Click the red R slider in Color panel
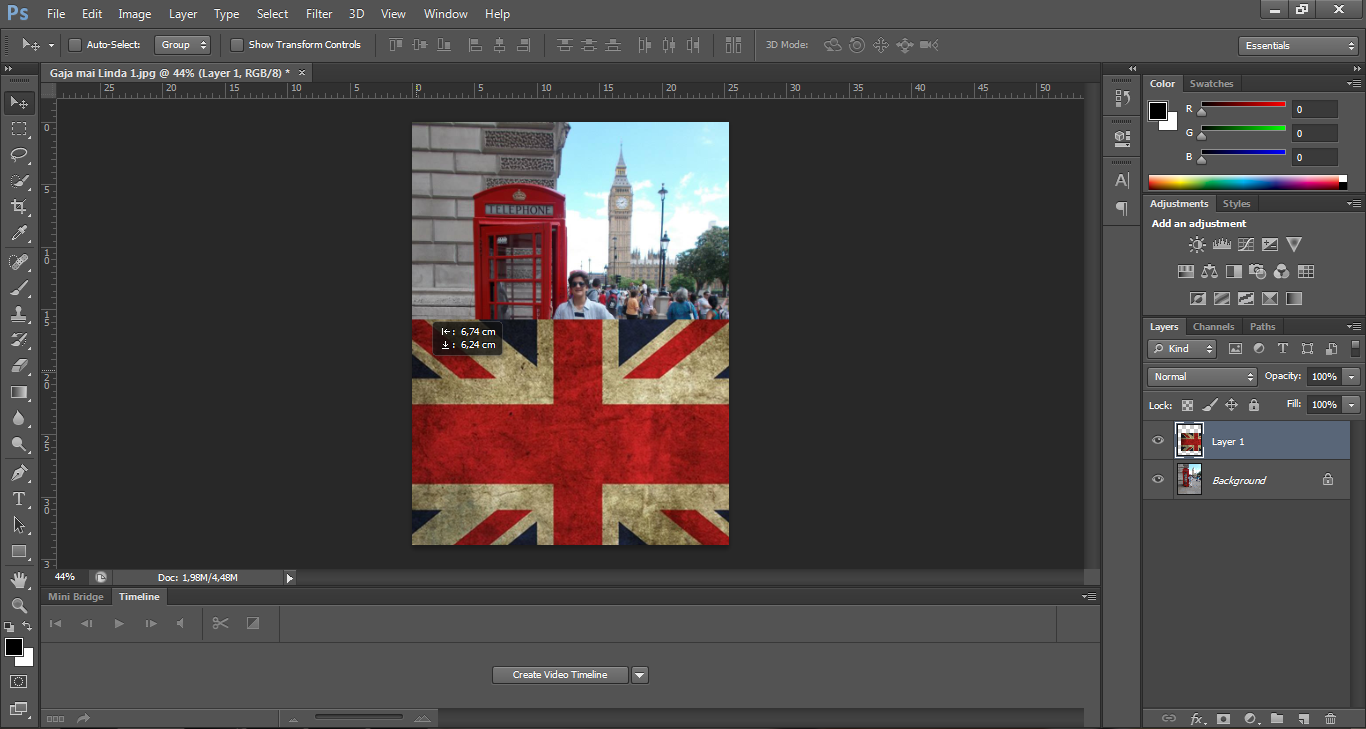The width and height of the screenshot is (1366, 729). [1243, 105]
